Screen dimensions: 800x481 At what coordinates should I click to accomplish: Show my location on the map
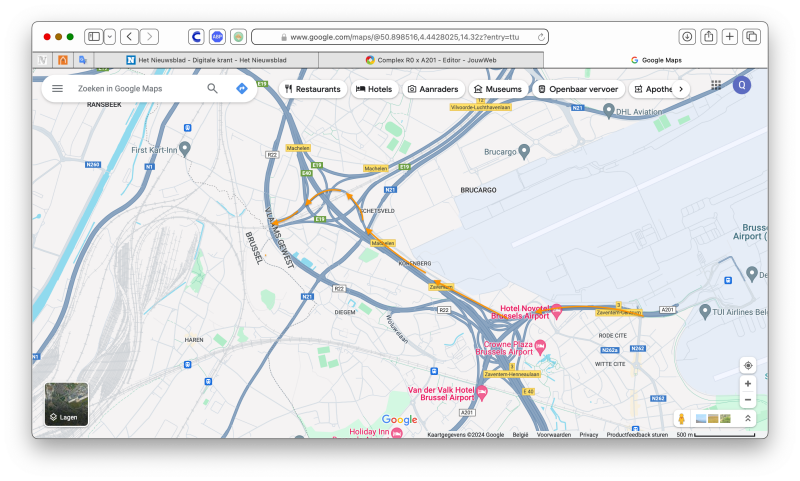coord(748,366)
